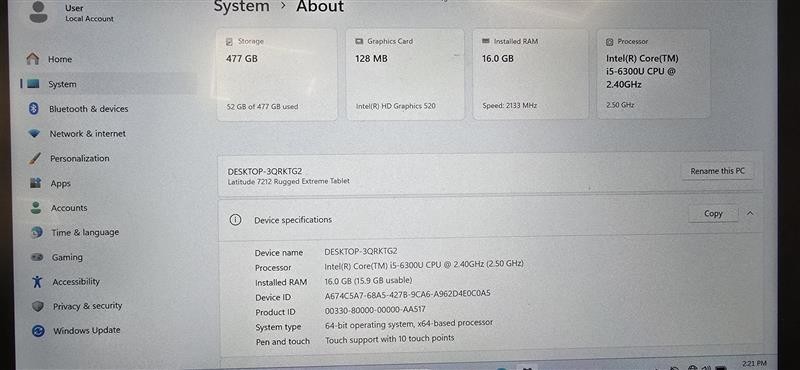The width and height of the screenshot is (800, 370).
Task: Click 'User Local Account' name text
Action: point(89,13)
